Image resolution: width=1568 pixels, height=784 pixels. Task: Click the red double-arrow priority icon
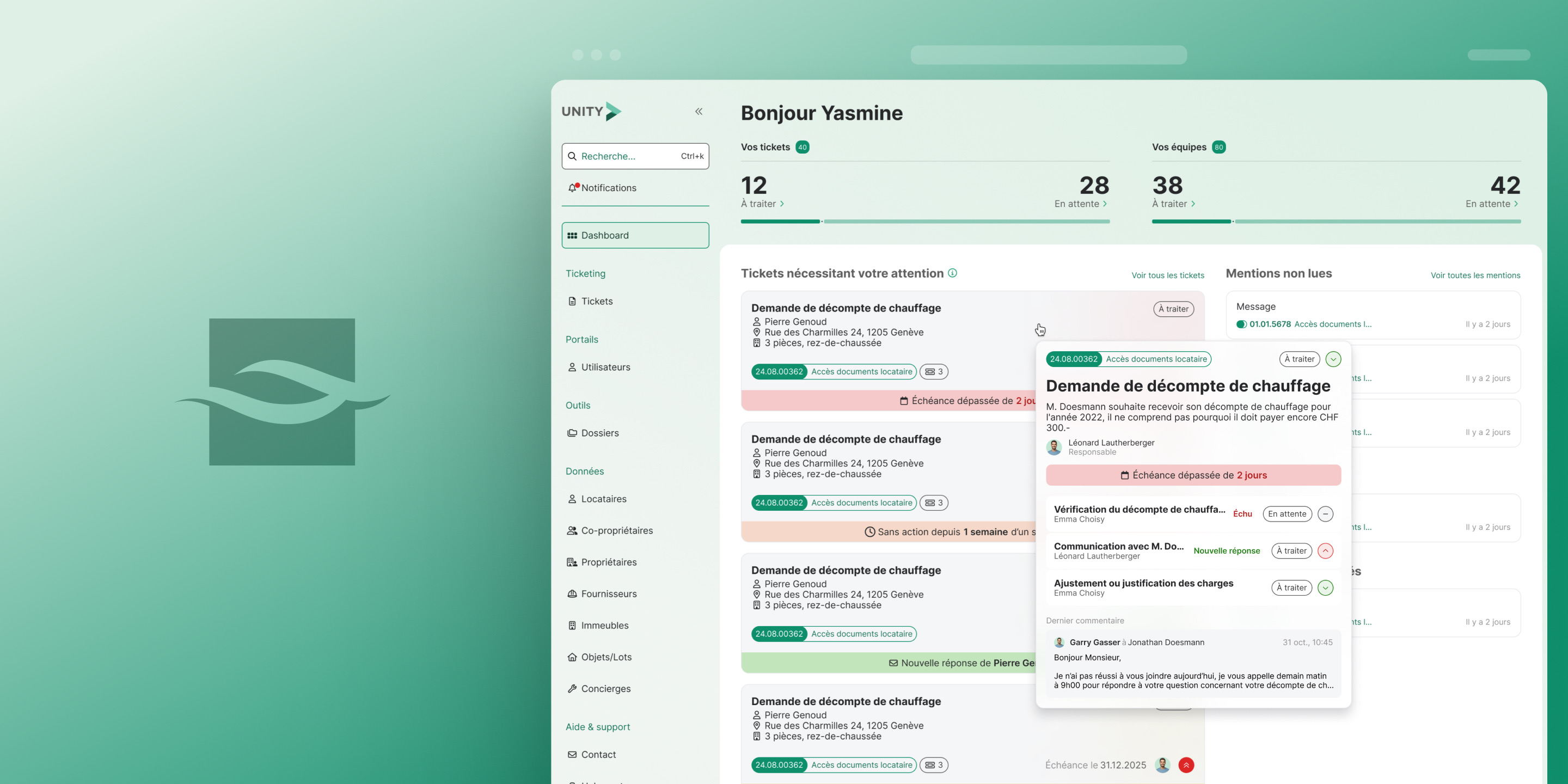click(1186, 765)
